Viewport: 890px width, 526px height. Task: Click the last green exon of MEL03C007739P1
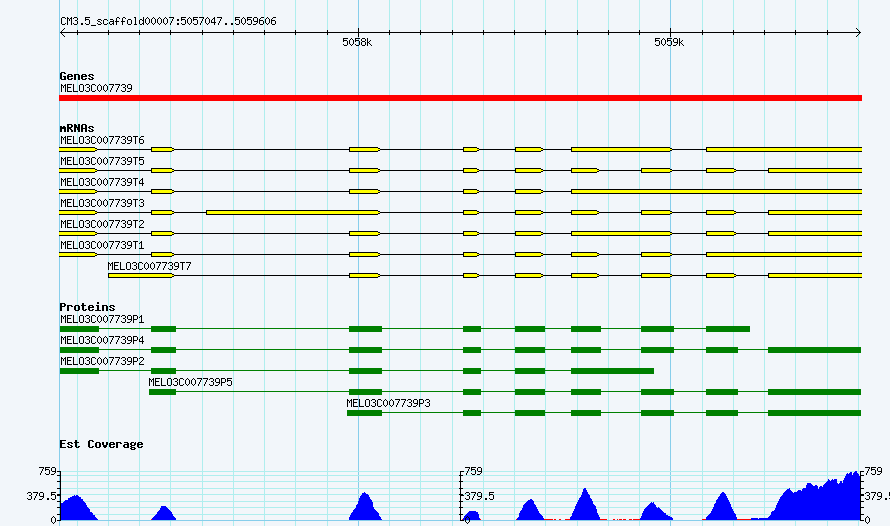pos(728,329)
